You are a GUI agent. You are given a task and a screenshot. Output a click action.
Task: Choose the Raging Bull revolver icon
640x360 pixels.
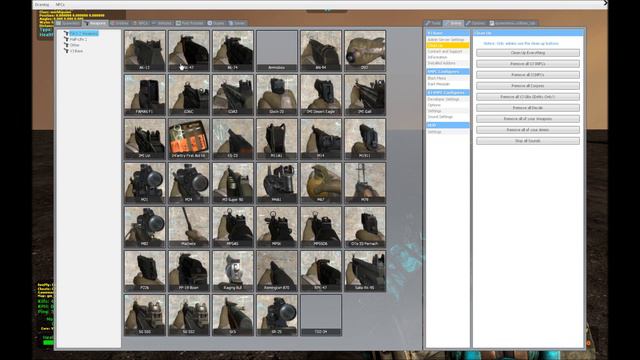pos(233,271)
